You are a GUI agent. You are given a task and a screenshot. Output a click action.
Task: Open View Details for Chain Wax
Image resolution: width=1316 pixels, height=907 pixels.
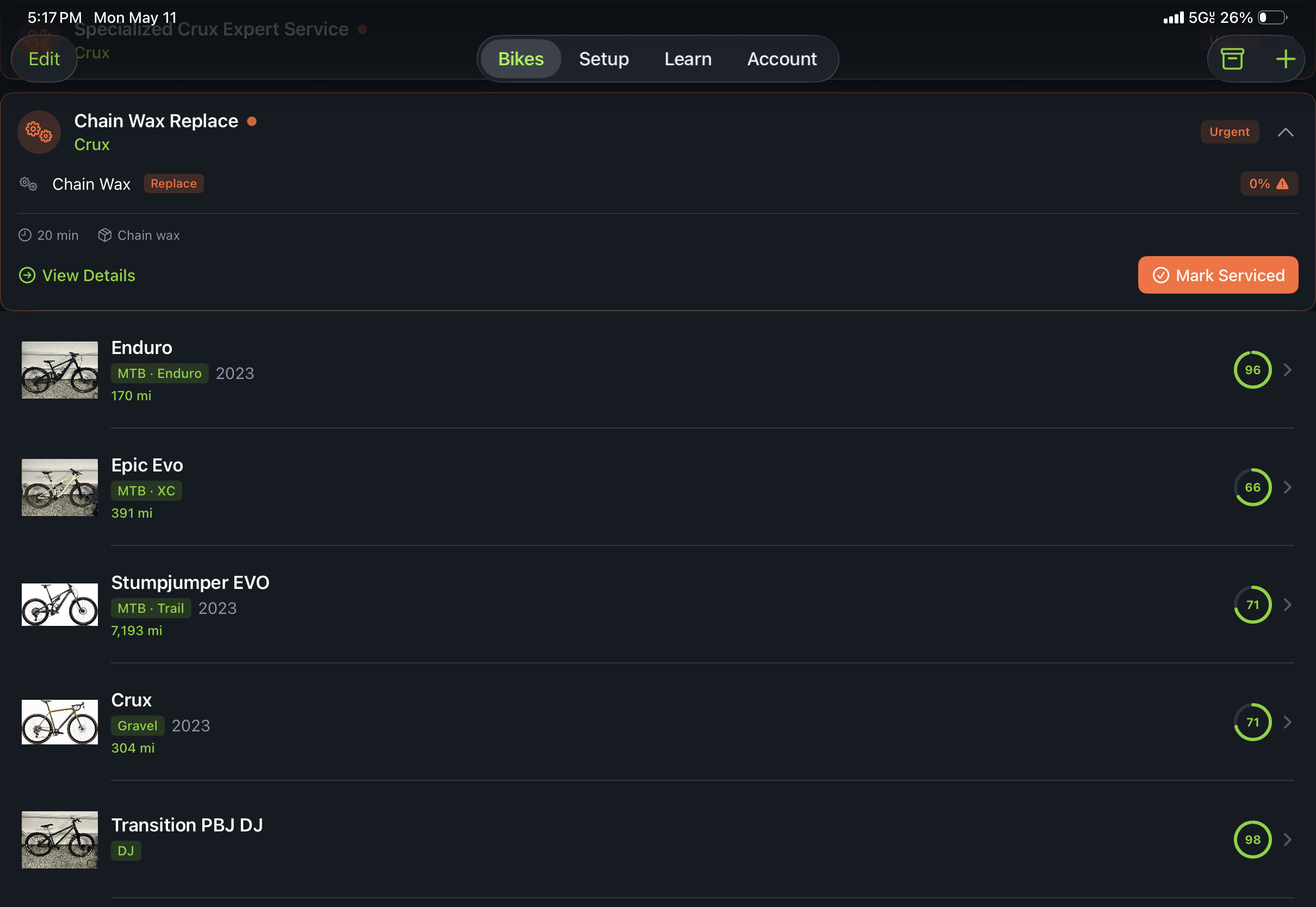(x=77, y=276)
